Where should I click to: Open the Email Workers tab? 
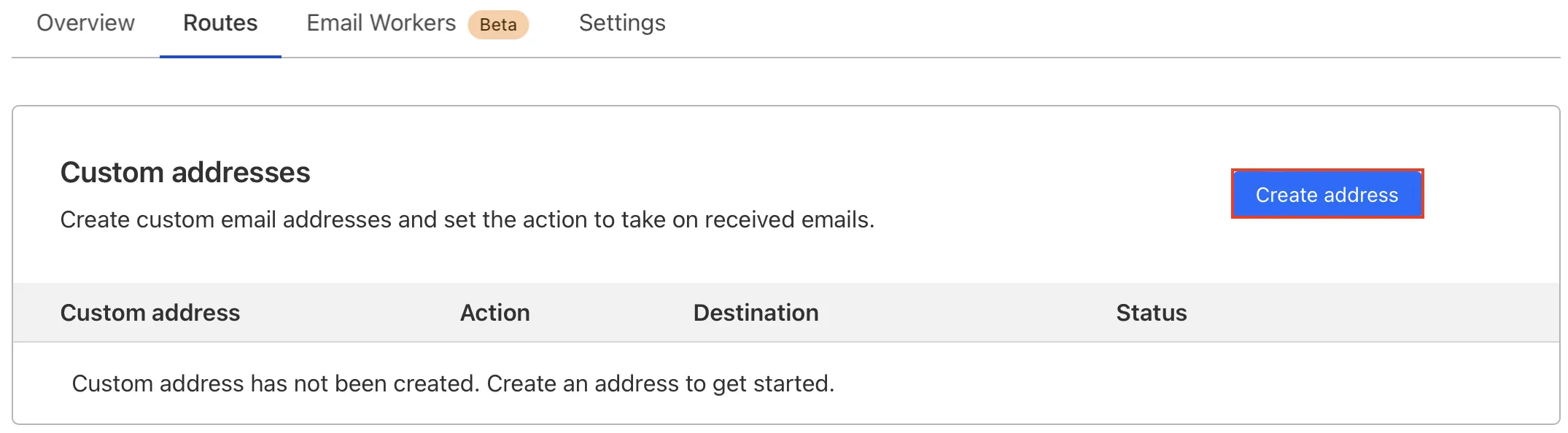(x=381, y=23)
